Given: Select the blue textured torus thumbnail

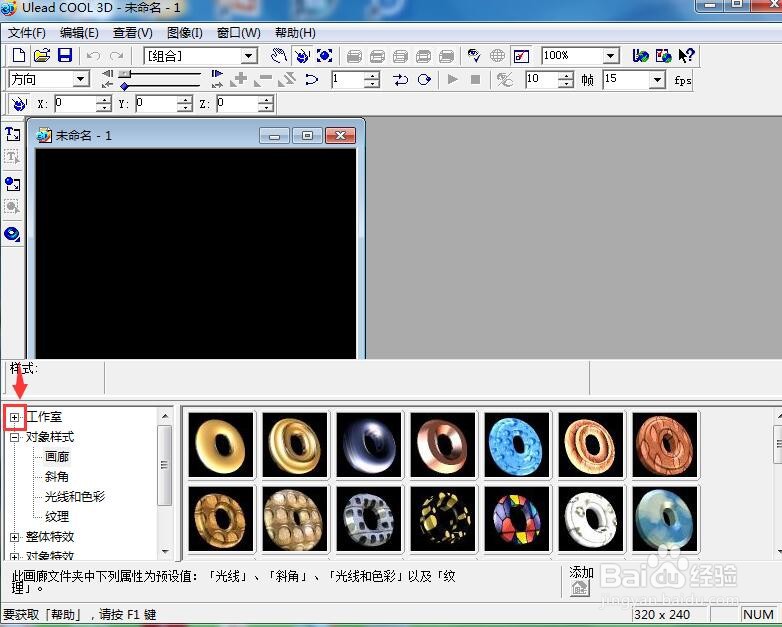Looking at the screenshot, I should pos(516,445).
